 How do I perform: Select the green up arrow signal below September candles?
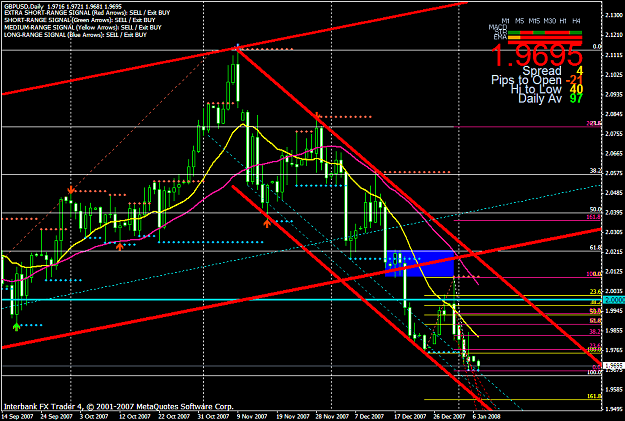pos(16,327)
